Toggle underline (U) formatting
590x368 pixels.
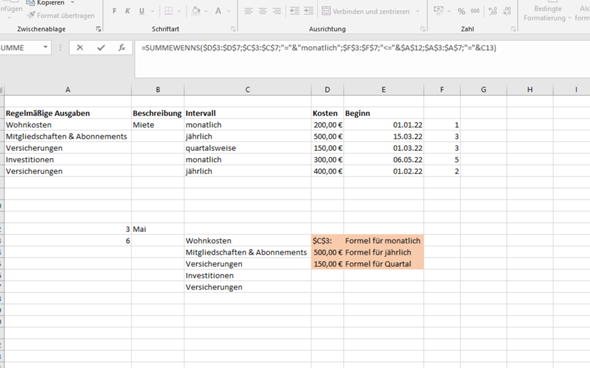tap(141, 11)
